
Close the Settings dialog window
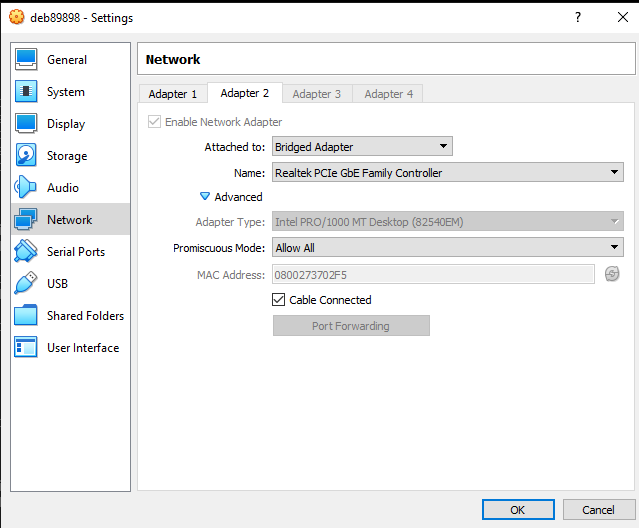[623, 17]
